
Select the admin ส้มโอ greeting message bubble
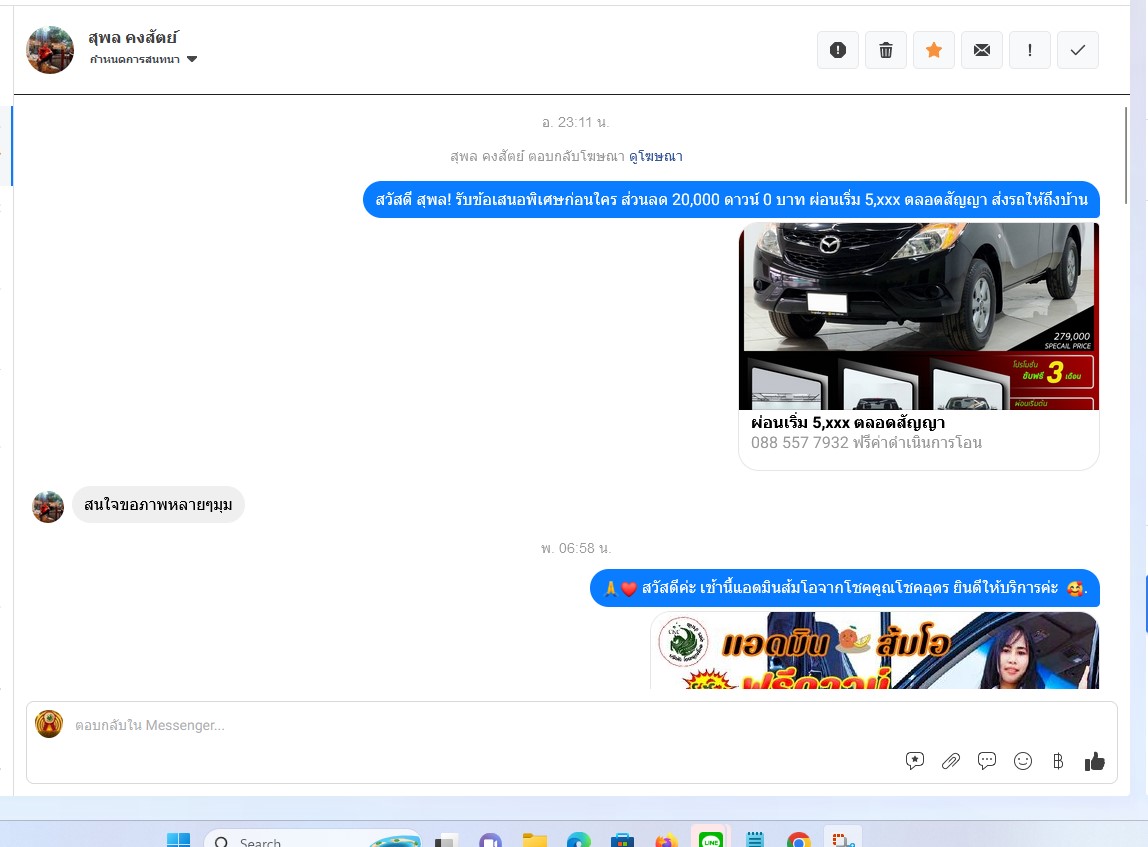pos(845,588)
